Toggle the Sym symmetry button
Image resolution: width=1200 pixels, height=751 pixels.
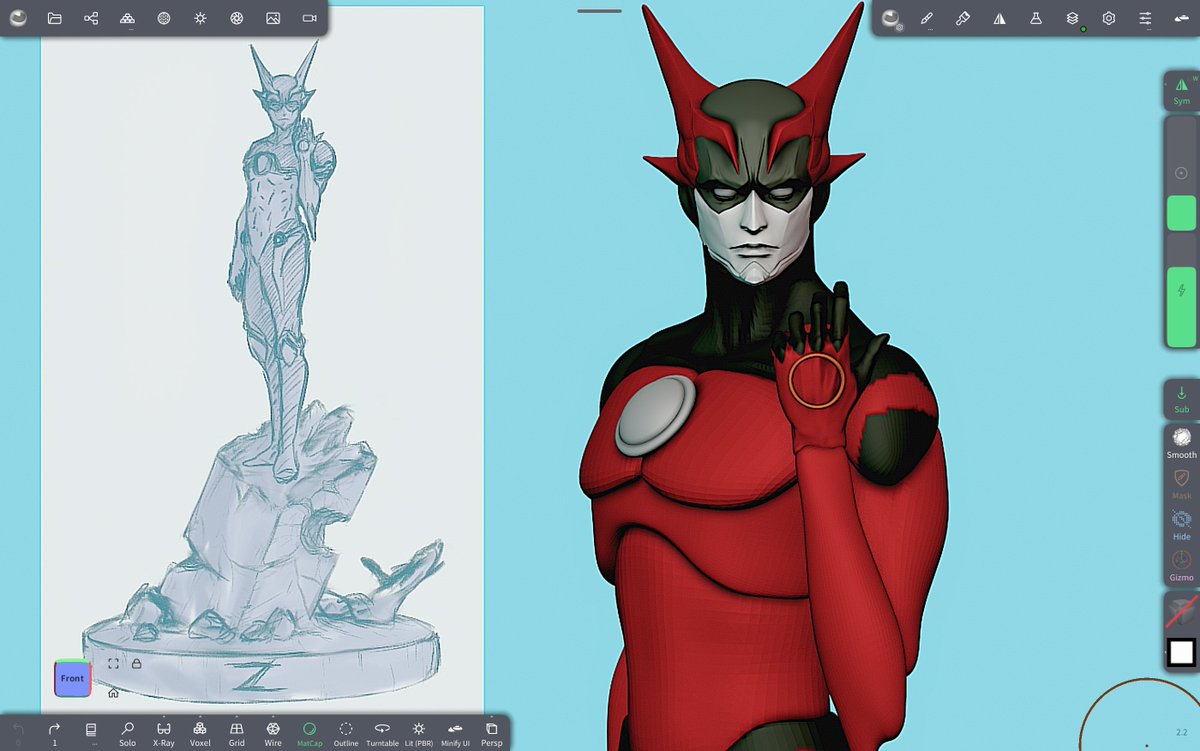coord(1182,91)
